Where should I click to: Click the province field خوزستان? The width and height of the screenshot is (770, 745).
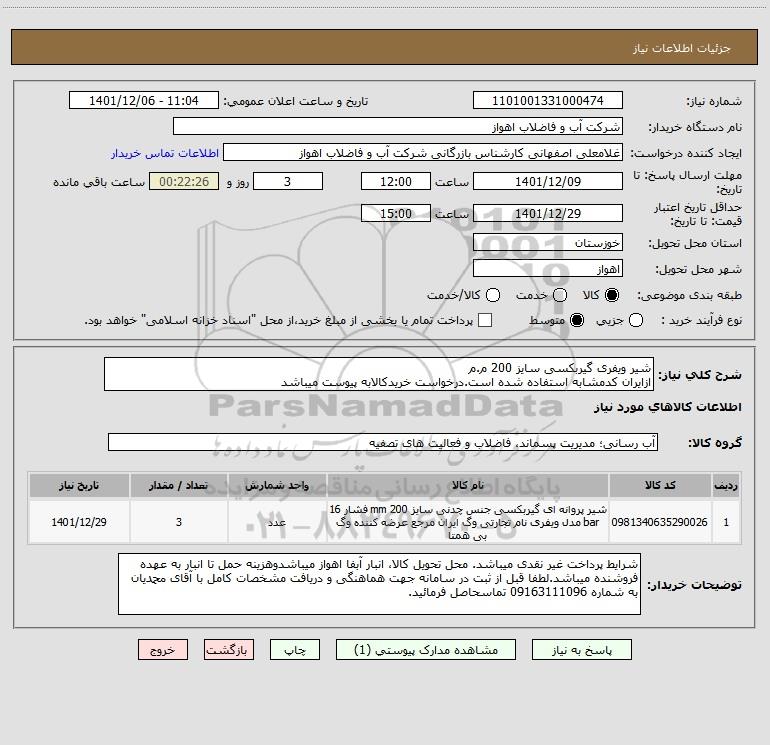pyautogui.click(x=548, y=243)
